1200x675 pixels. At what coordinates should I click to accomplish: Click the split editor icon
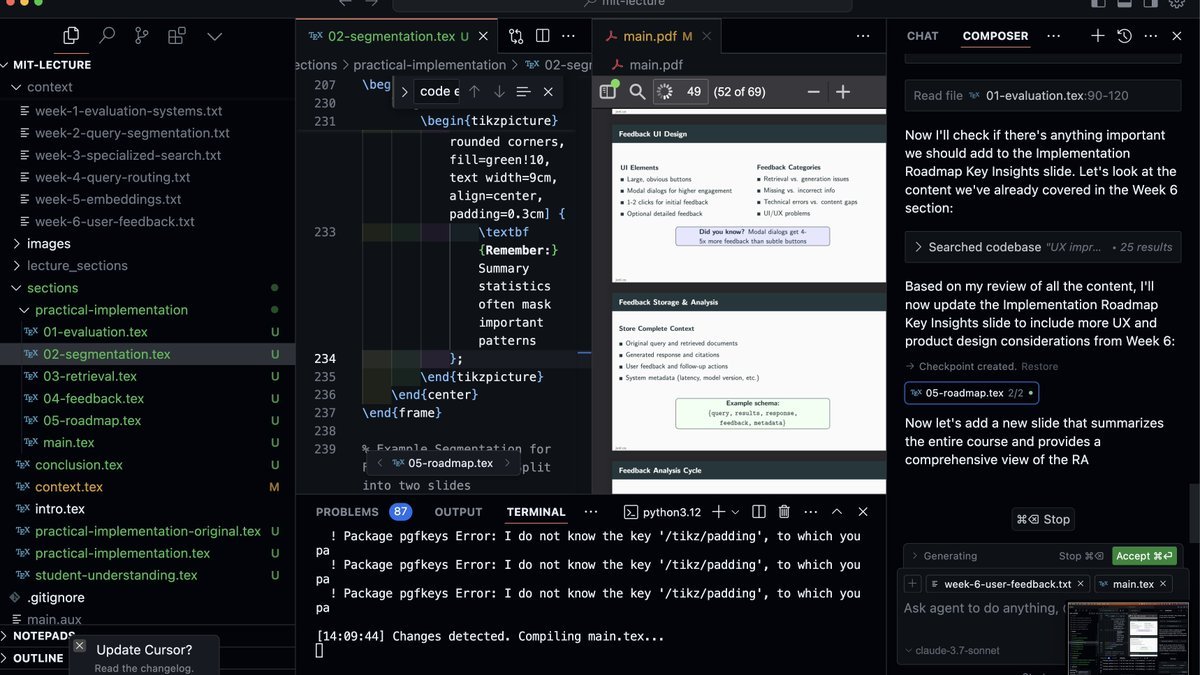coord(542,36)
